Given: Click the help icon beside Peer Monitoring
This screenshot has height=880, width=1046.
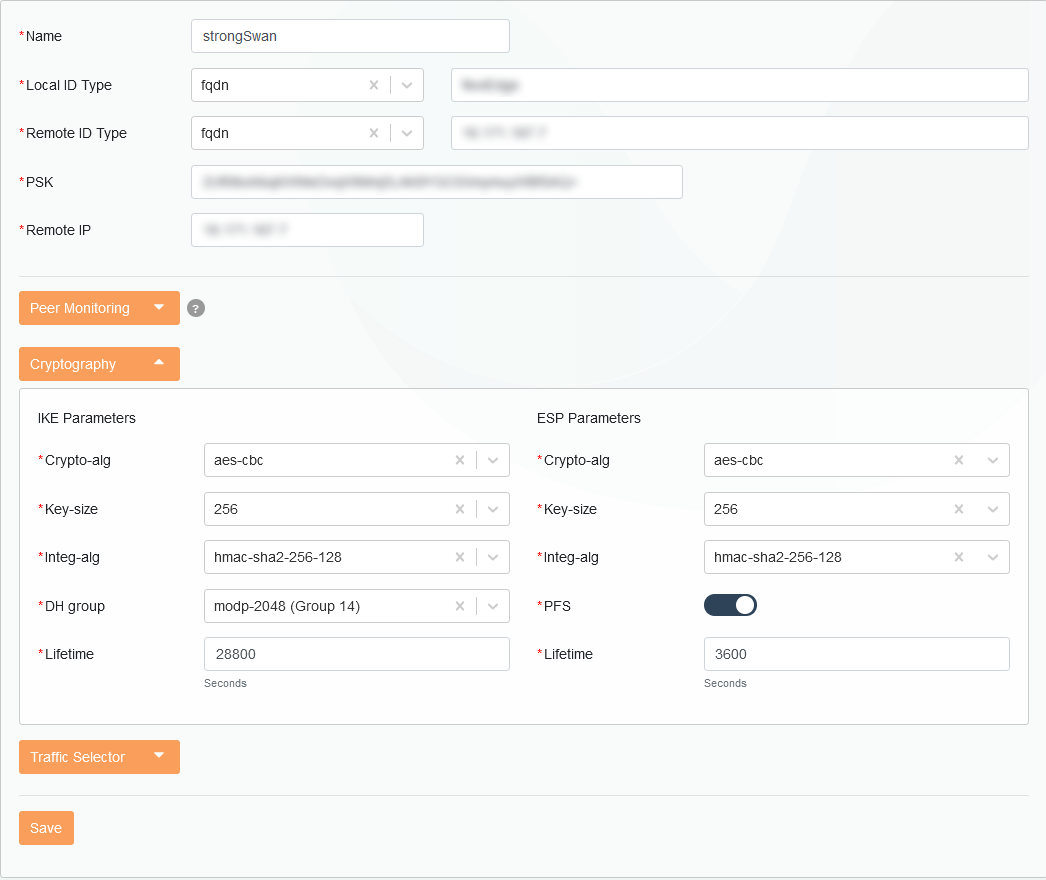Looking at the screenshot, I should click(196, 308).
